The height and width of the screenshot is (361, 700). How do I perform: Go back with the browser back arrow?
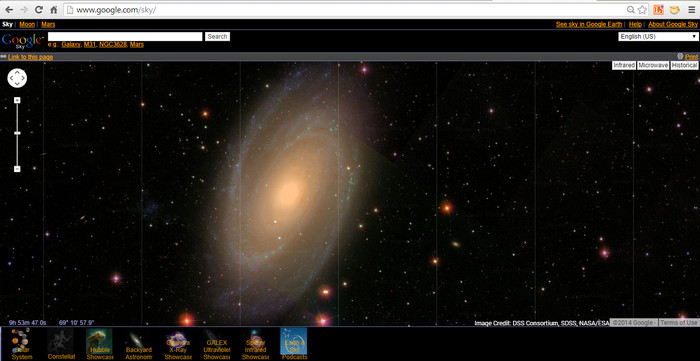click(9, 10)
